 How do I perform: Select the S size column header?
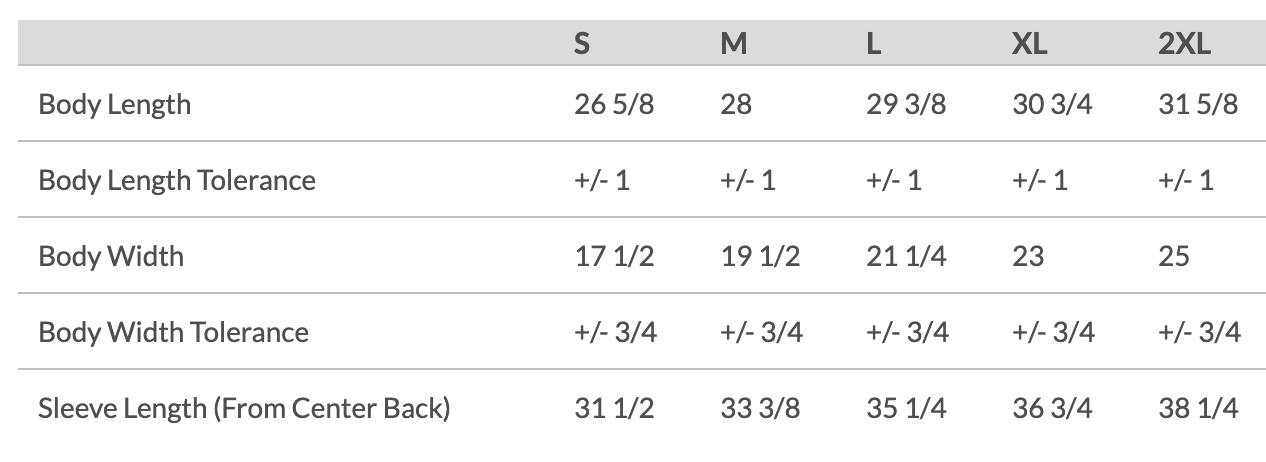click(x=581, y=46)
